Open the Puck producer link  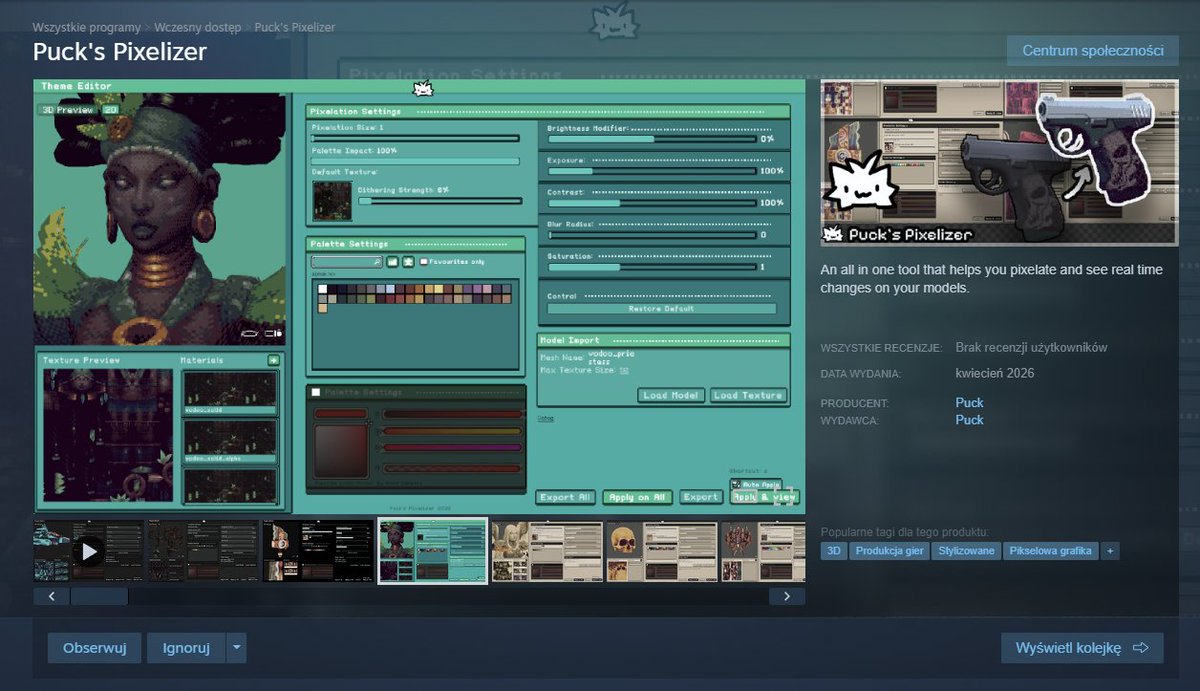[x=969, y=403]
